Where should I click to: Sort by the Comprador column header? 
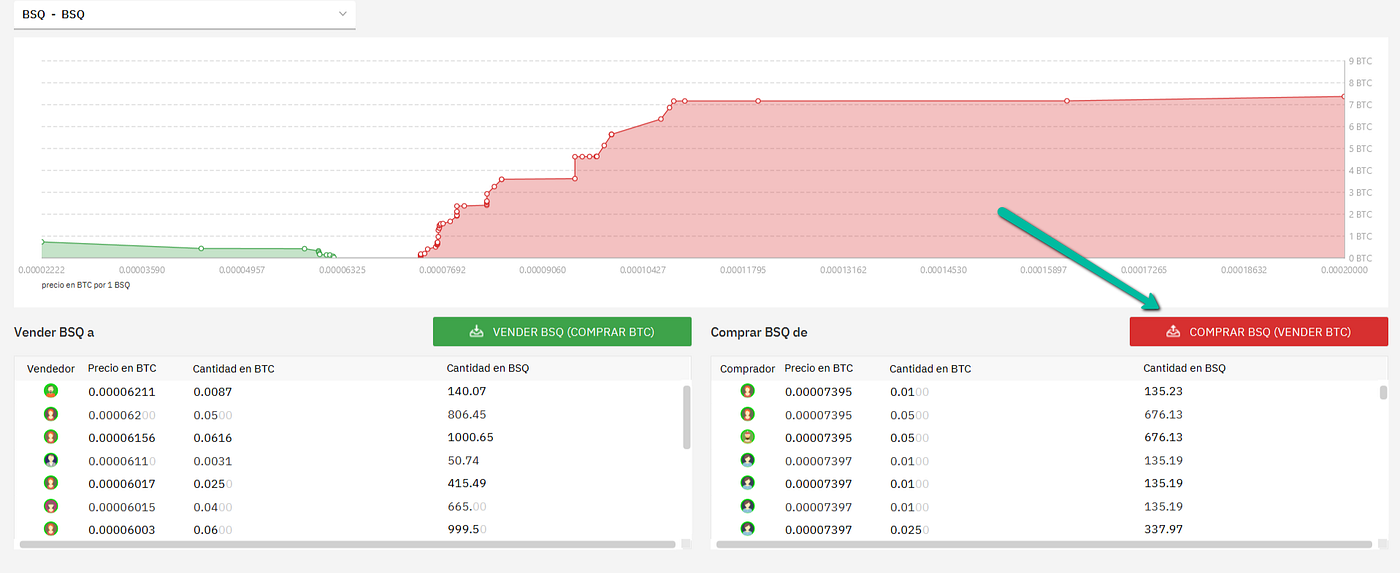748,369
